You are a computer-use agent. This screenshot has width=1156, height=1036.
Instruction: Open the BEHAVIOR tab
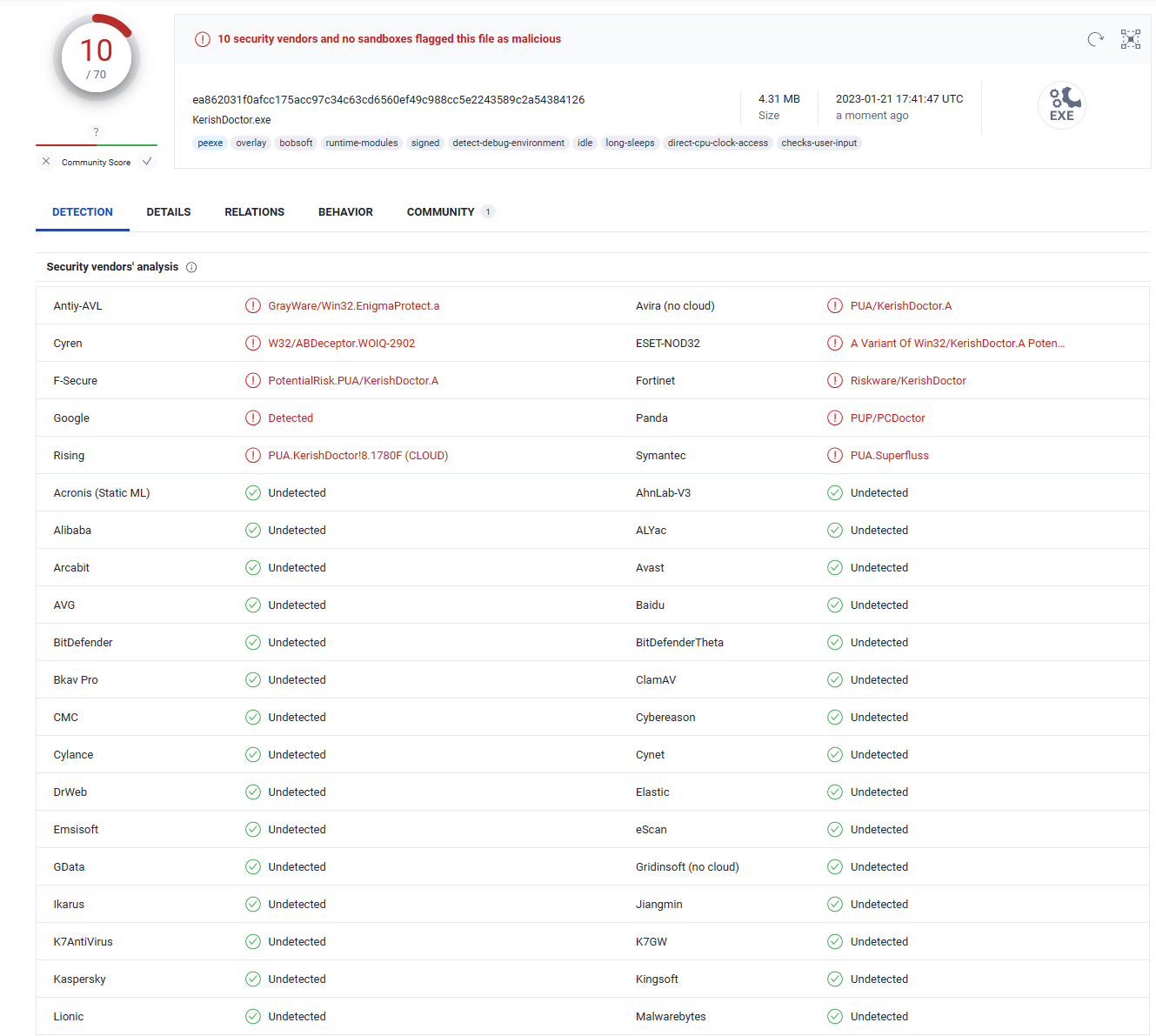[x=345, y=212]
